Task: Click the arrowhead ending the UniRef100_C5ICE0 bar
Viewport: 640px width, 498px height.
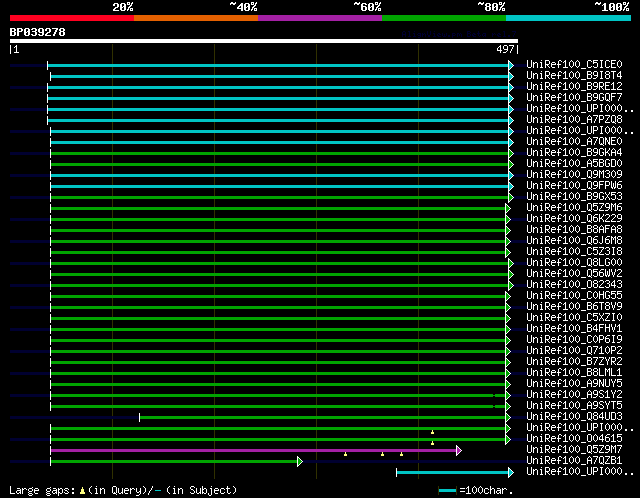Action: click(511, 65)
